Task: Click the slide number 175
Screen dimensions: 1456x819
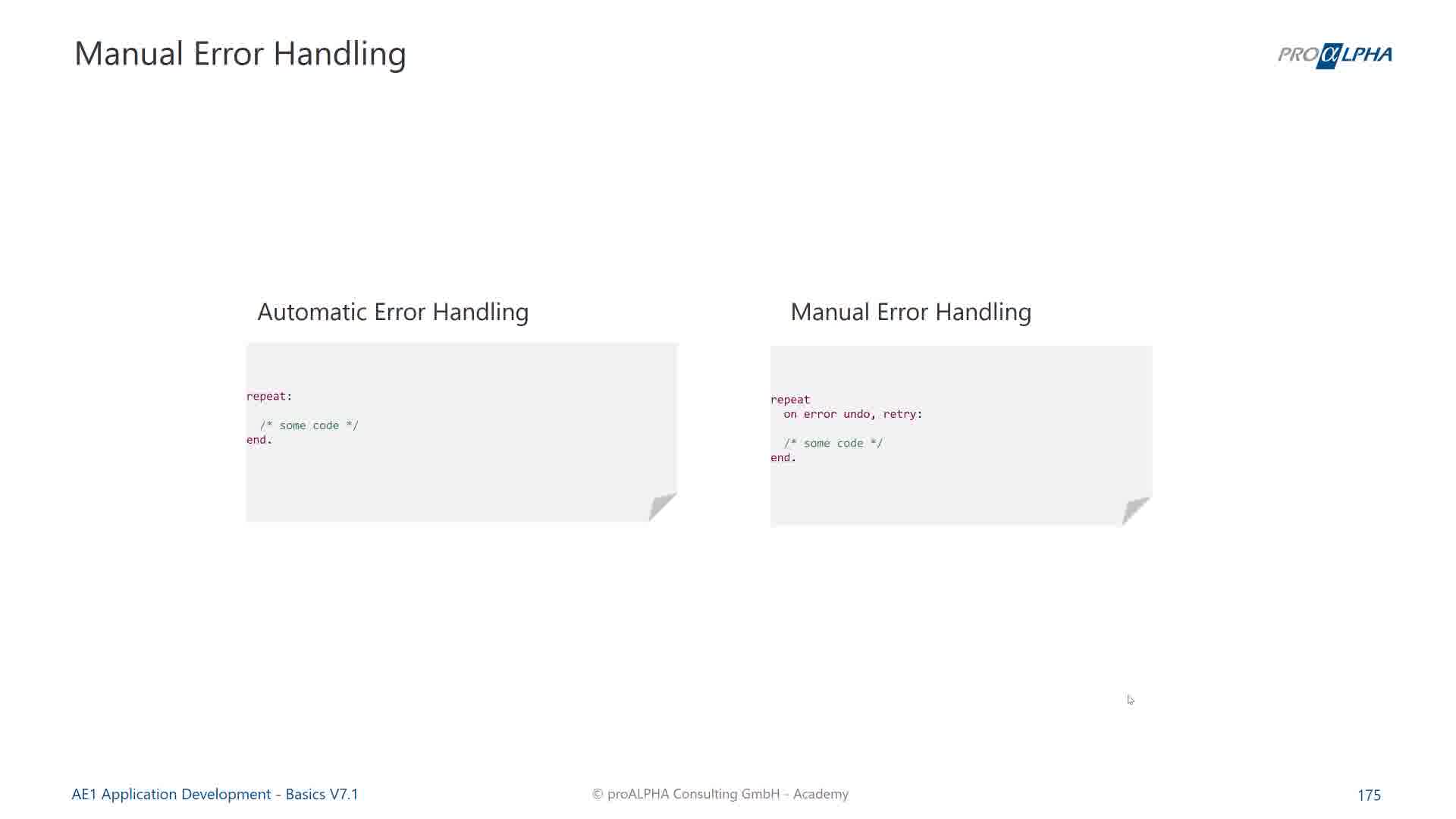Action: click(x=1369, y=795)
